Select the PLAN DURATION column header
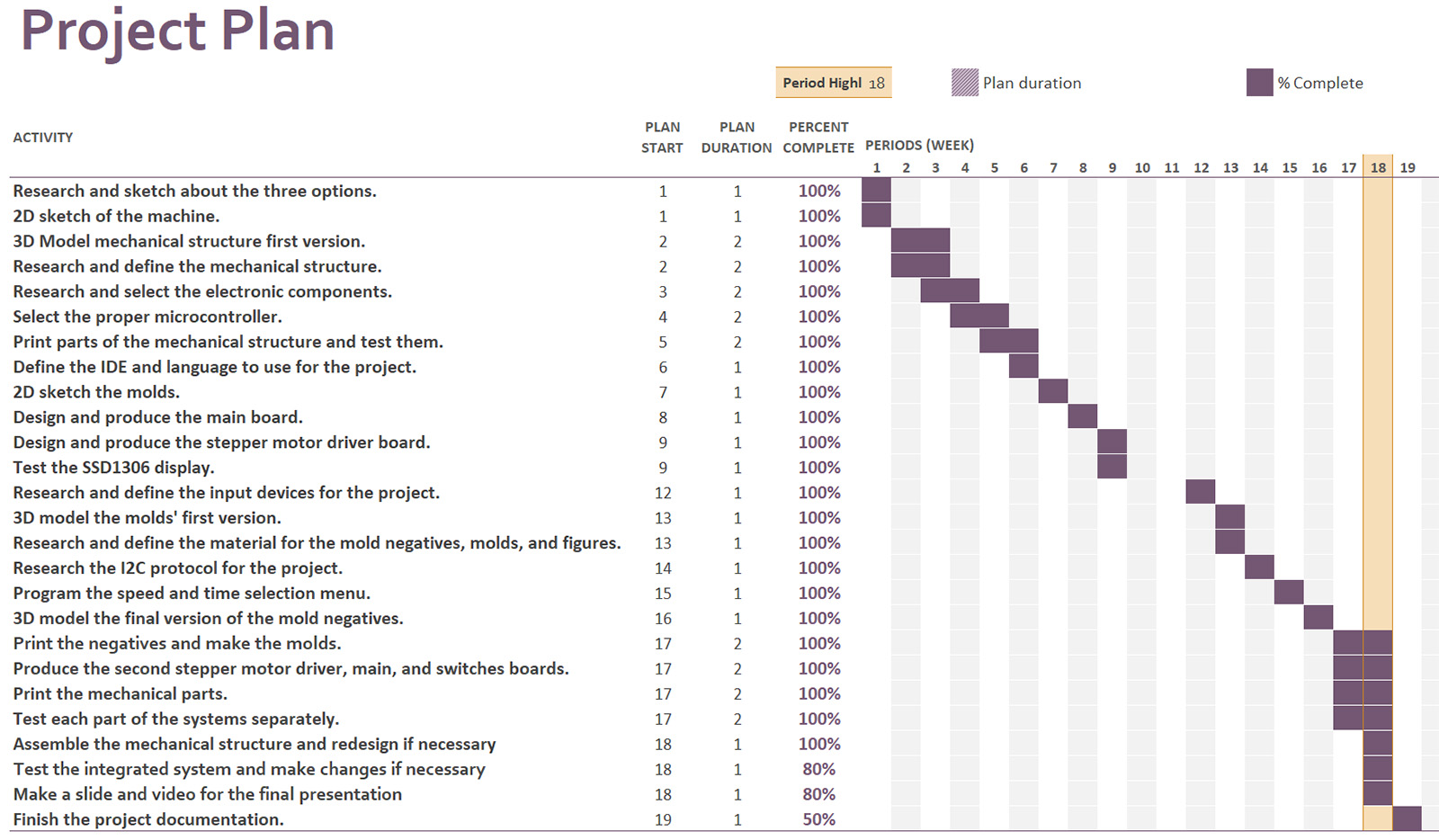Viewport: 1439px width, 840px height. [x=737, y=138]
